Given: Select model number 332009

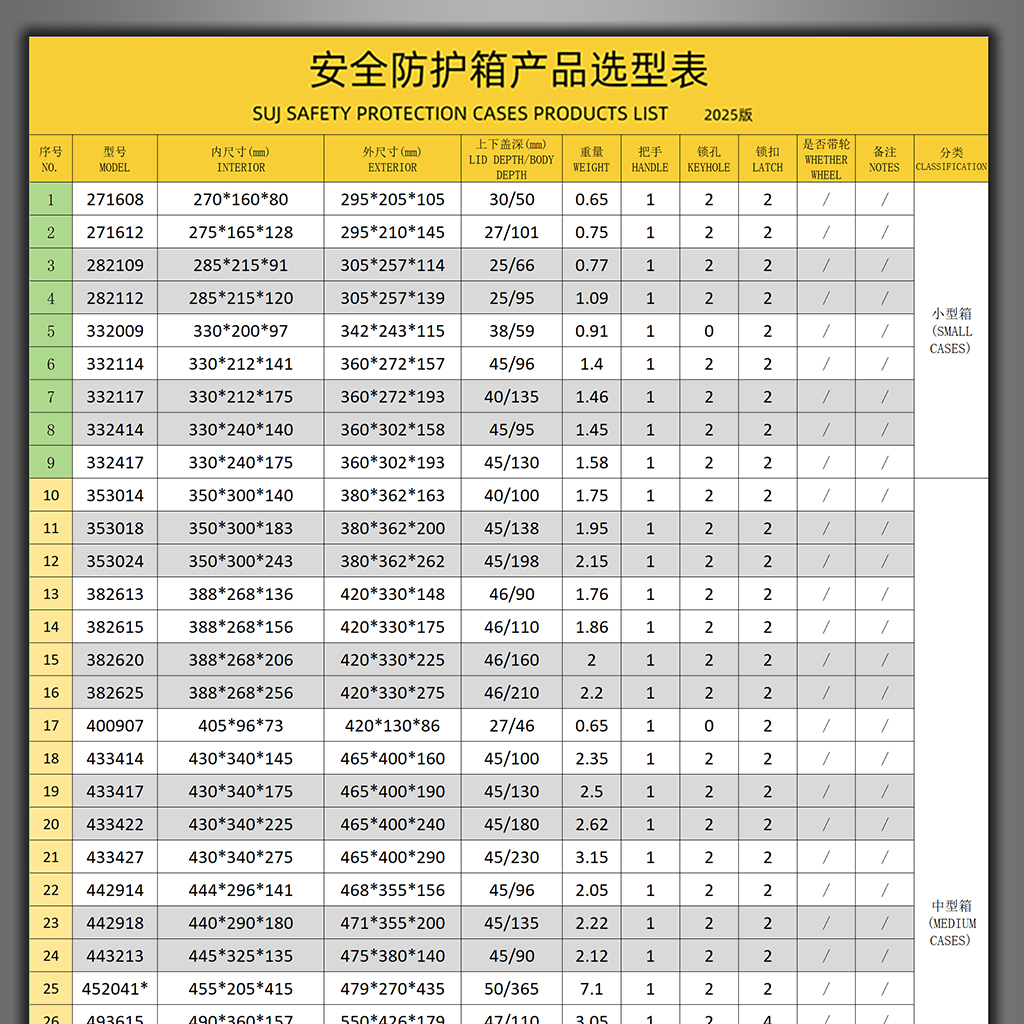Looking at the screenshot, I should pyautogui.click(x=115, y=331).
